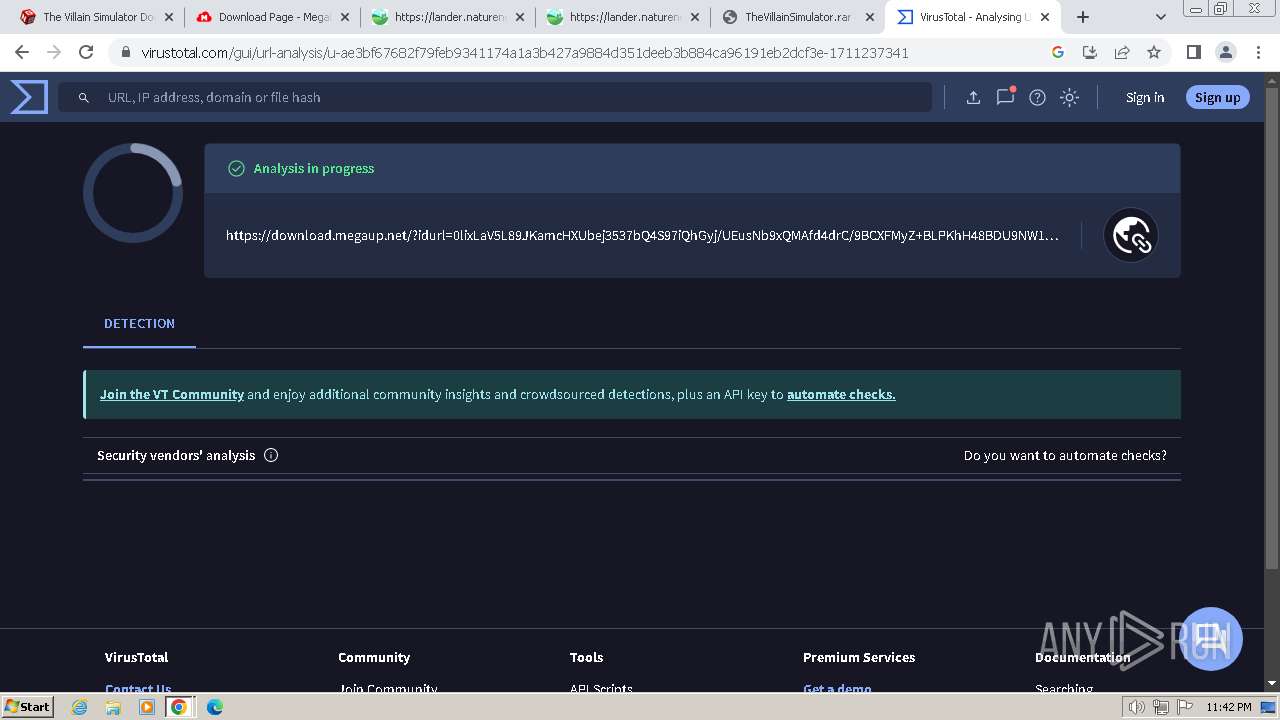Click the Searching footer link
The width and height of the screenshot is (1280, 720).
pos(1064,688)
